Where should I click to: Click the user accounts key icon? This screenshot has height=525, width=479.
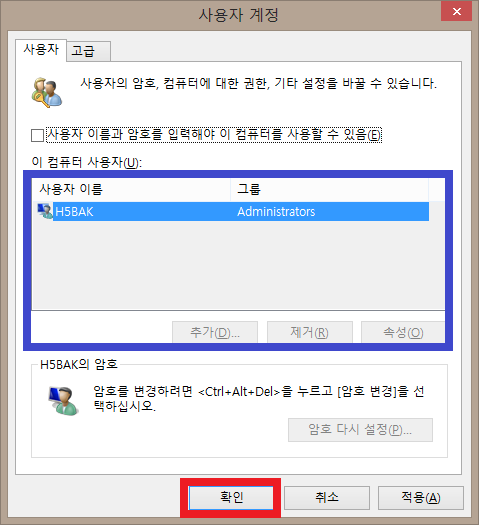(x=47, y=92)
